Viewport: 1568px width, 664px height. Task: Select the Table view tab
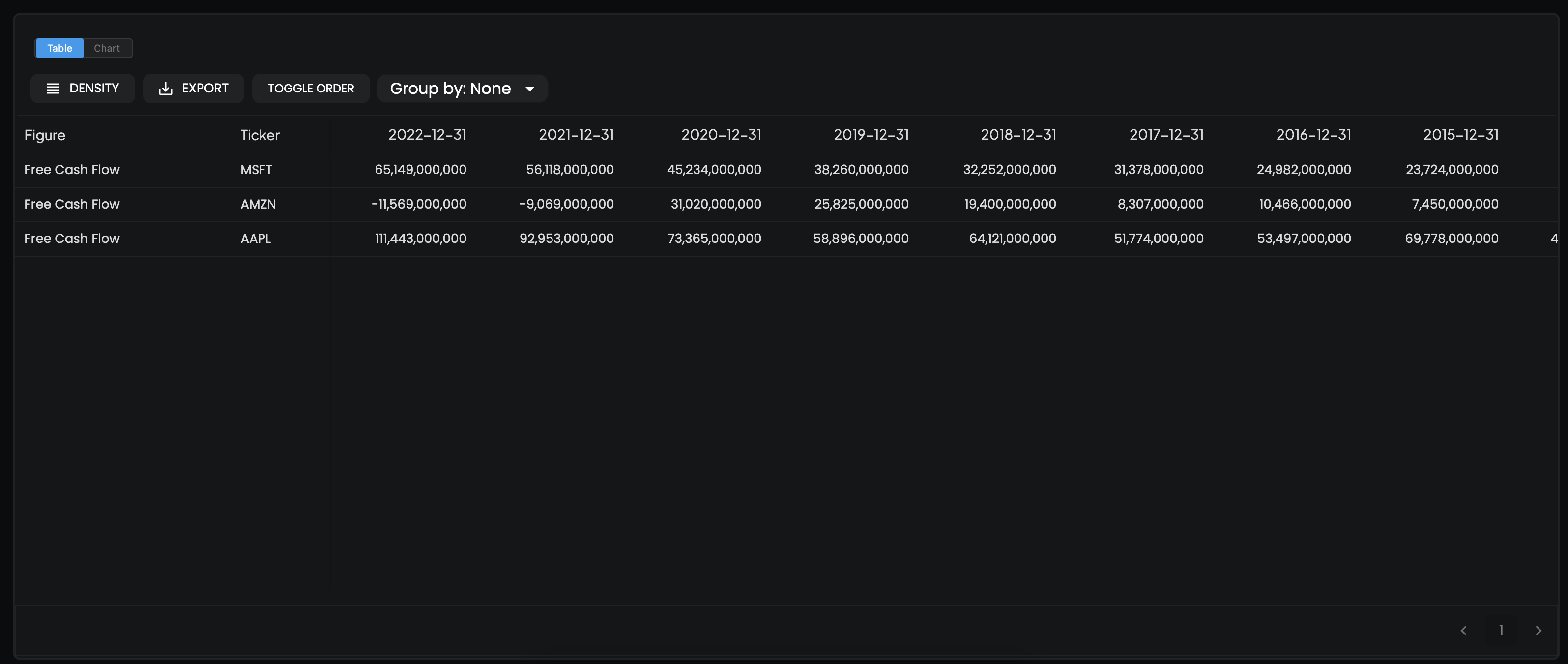click(x=59, y=48)
